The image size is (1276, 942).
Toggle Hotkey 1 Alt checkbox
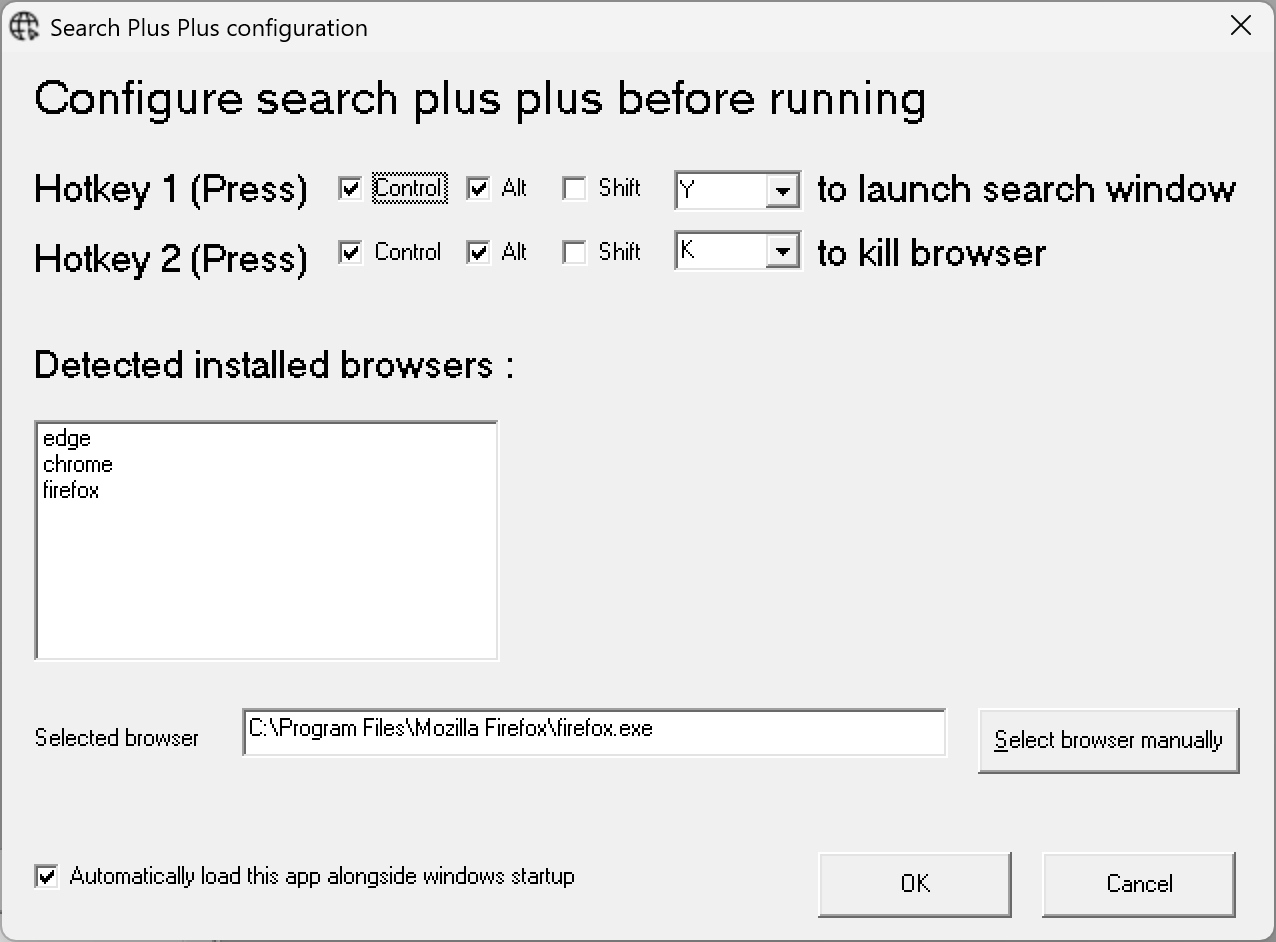coord(479,189)
